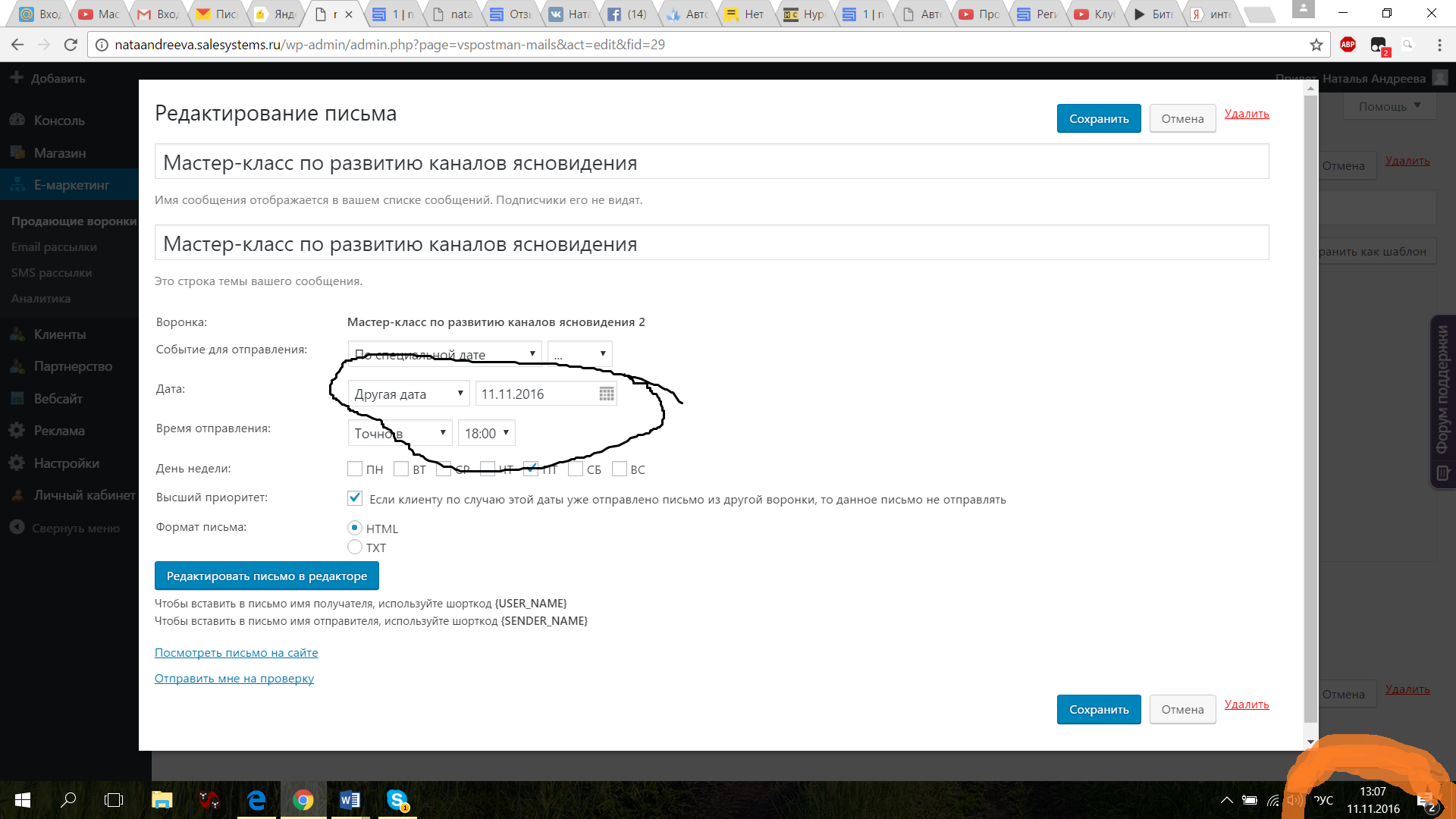Launch Edge browser from taskbar
This screenshot has height=819, width=1456.
[x=256, y=800]
